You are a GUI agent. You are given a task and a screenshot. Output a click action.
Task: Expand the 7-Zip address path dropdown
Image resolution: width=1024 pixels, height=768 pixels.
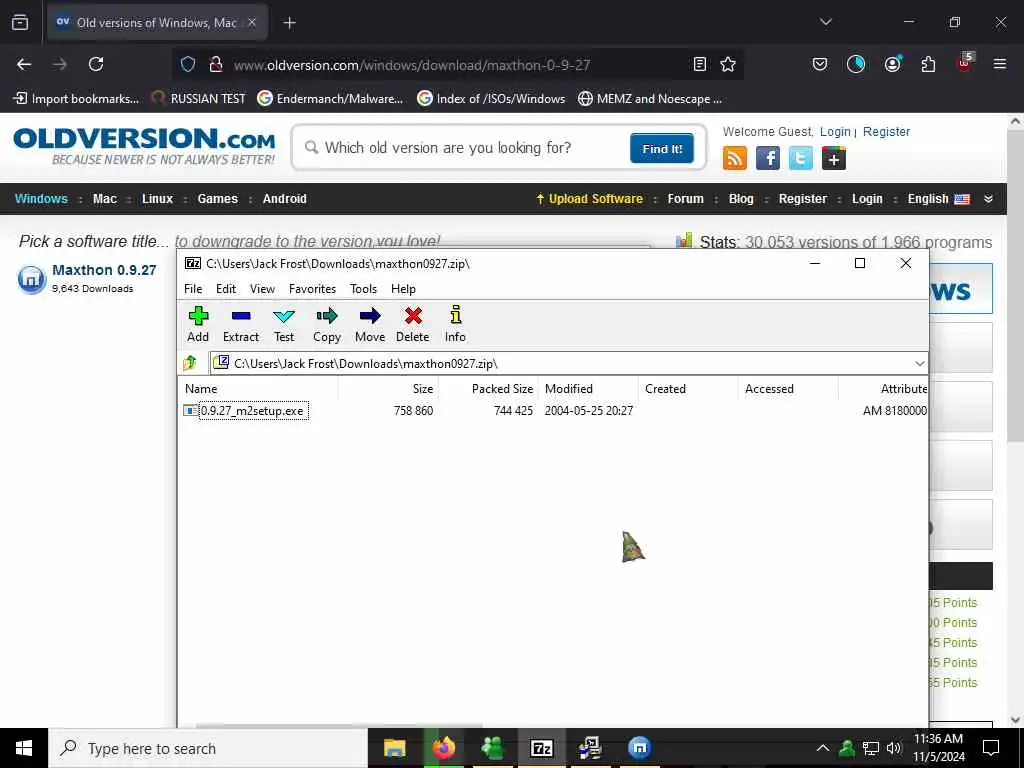(x=920, y=364)
